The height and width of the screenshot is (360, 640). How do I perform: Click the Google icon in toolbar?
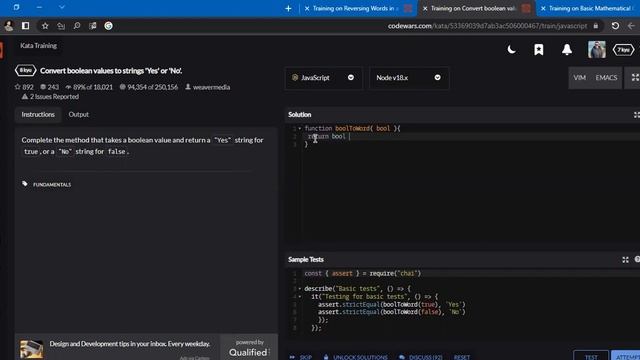(x=109, y=26)
